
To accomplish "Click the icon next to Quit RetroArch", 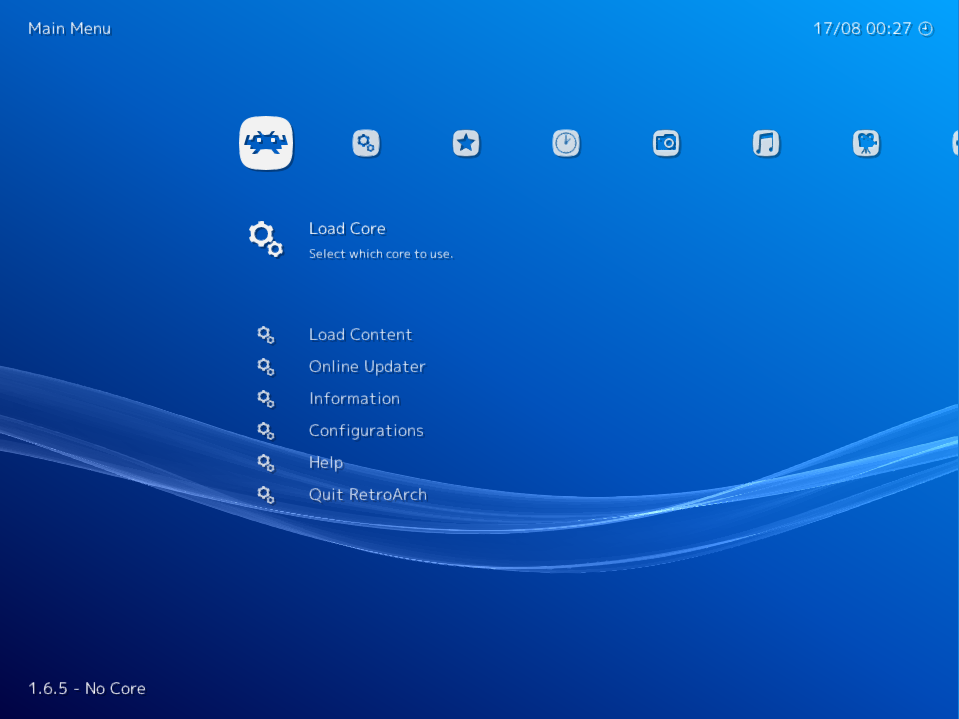I will (x=266, y=494).
